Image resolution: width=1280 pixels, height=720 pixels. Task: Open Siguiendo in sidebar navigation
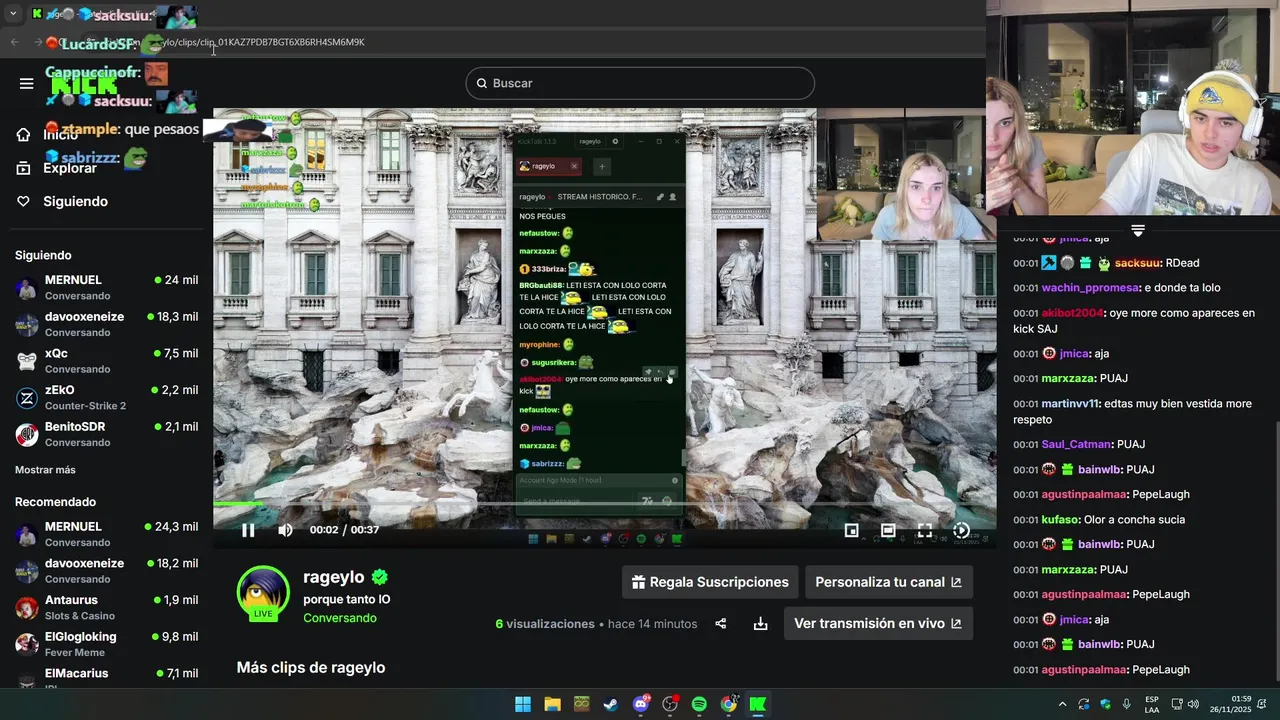click(63, 201)
